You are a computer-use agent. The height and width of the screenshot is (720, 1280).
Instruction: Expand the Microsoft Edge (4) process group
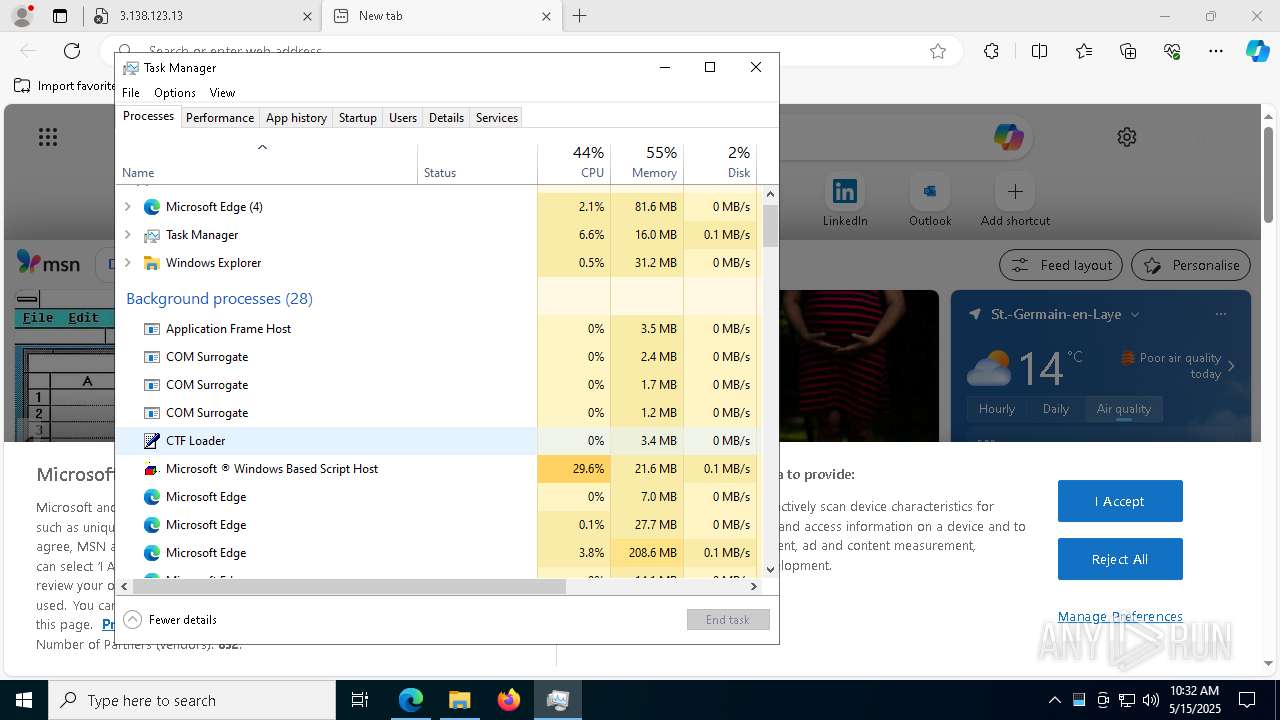pyautogui.click(x=127, y=207)
